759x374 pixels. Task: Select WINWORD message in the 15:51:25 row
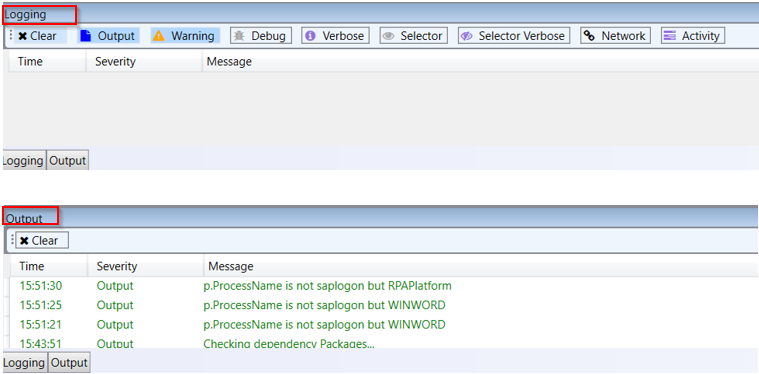click(324, 305)
